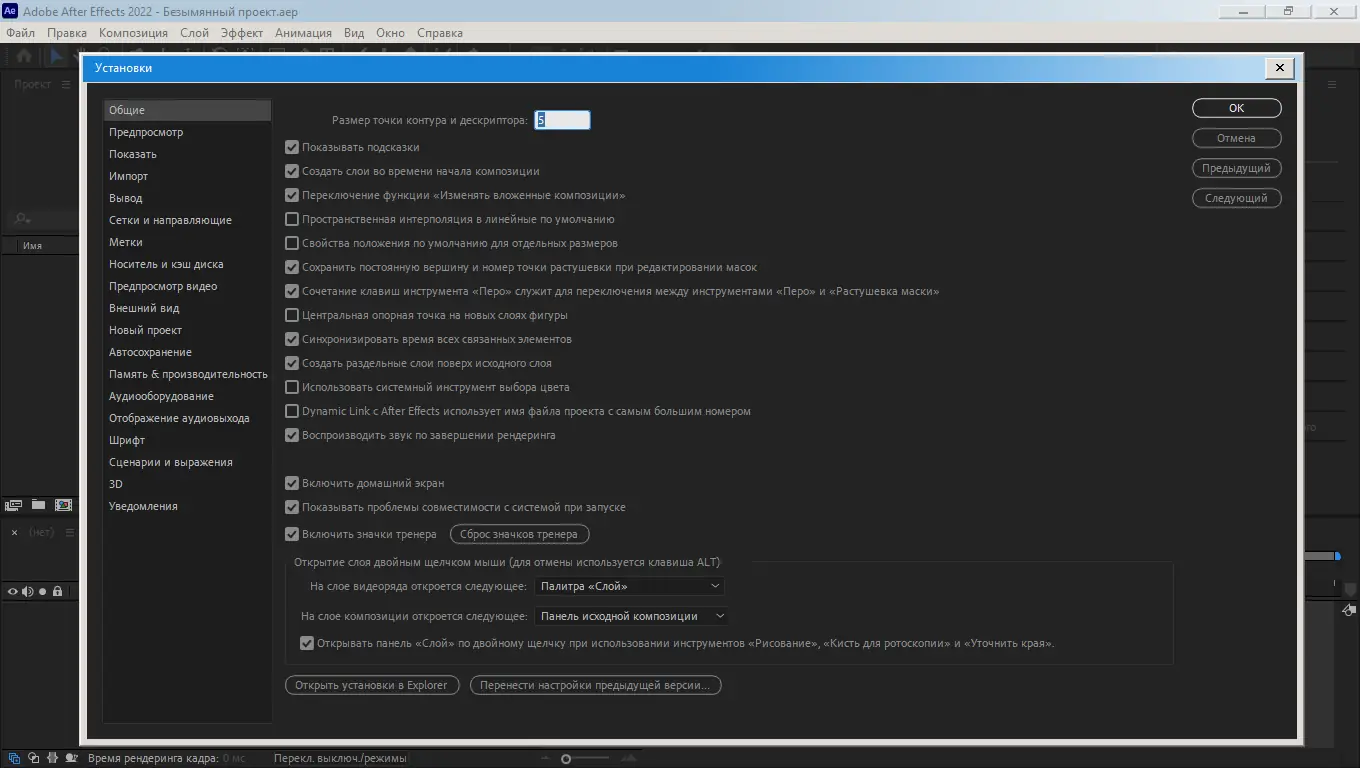Click the first layer-switches pane icon in the status bar

click(15, 758)
